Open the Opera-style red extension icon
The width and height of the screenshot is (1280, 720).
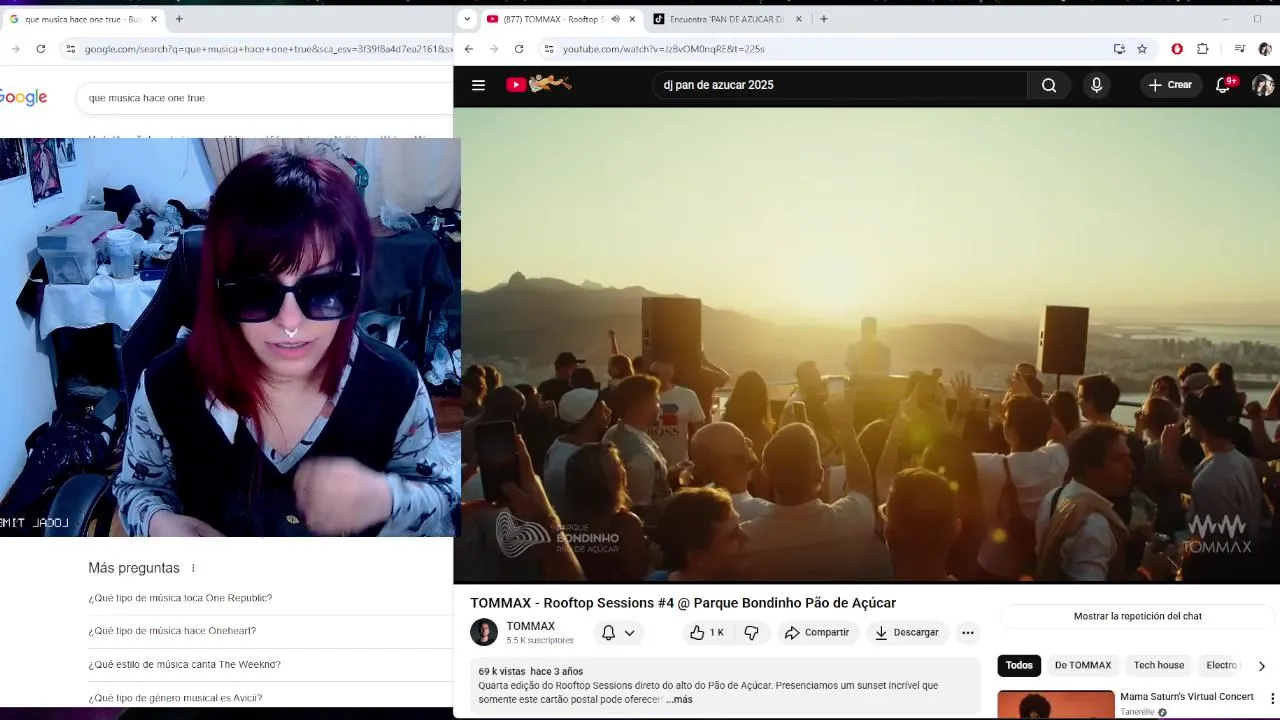pos(1177,49)
